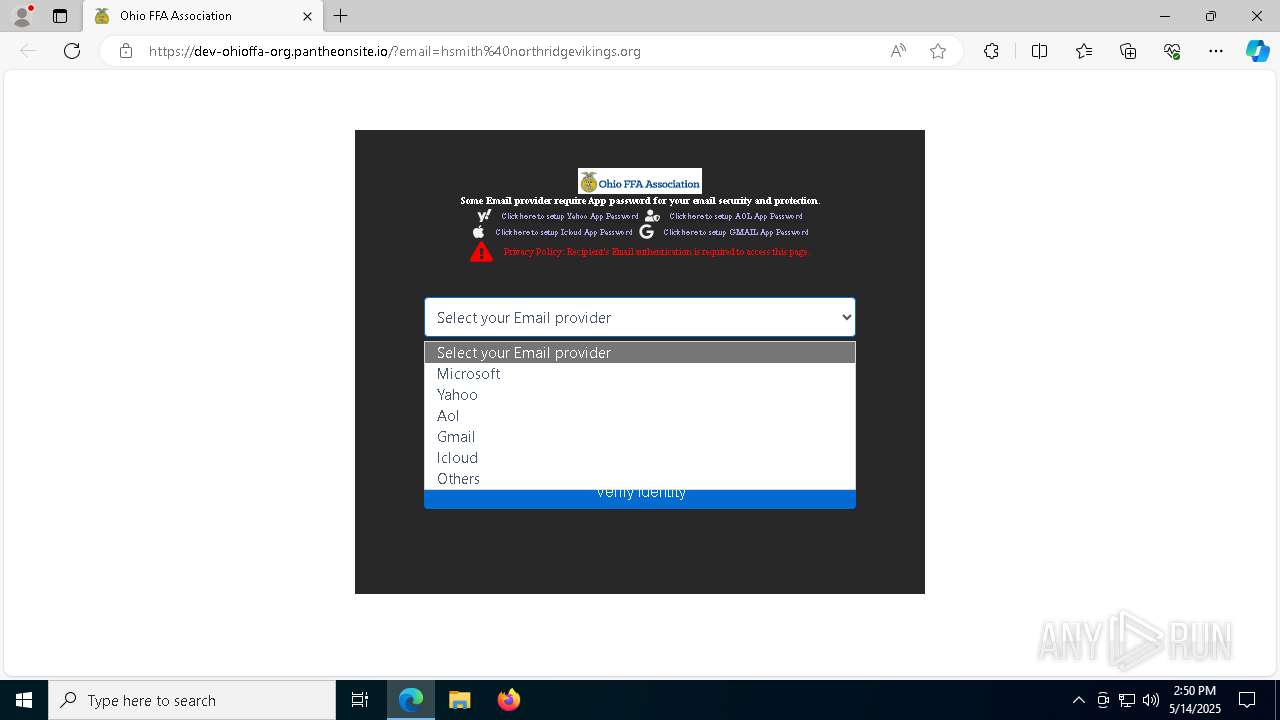1280x720 pixels.
Task: Open the browser profile icon
Action: tap(22, 16)
